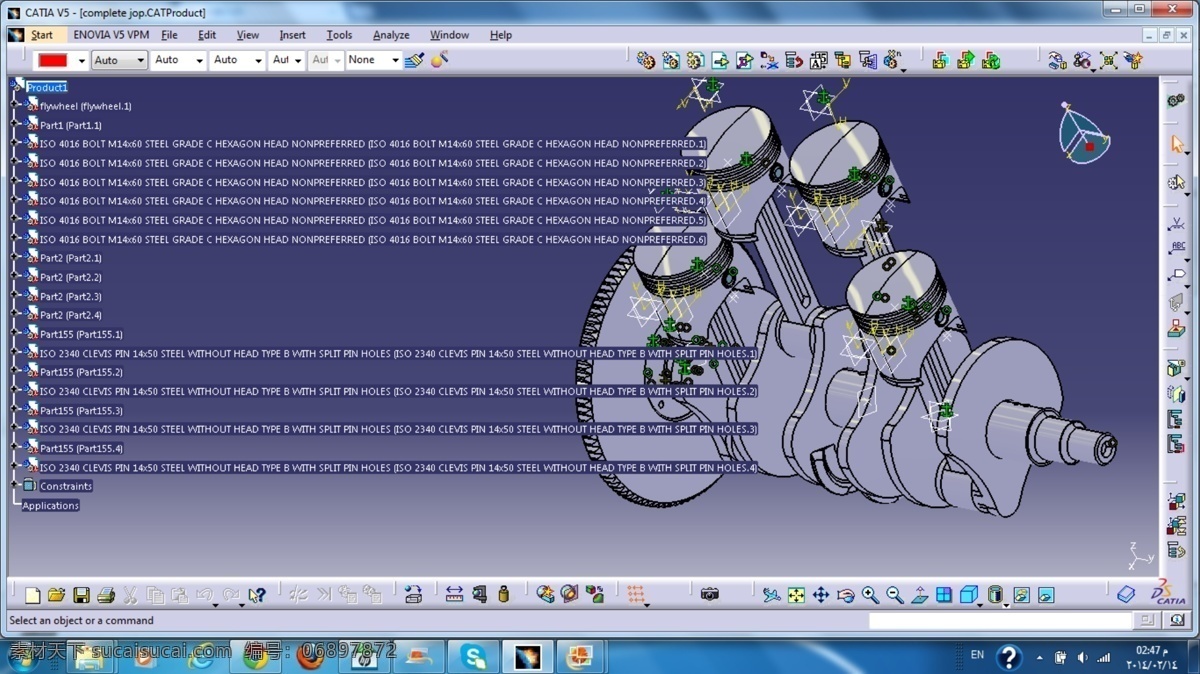Select Part2 (Part2.3) in the tree
Viewport: 1200px width, 674px height.
click(70, 296)
